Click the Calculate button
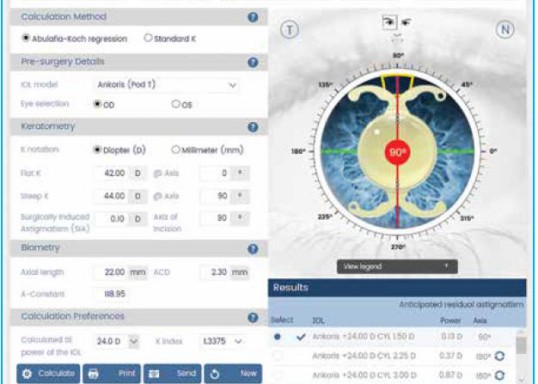Image resolution: width=538 pixels, height=384 pixels. click(x=48, y=373)
